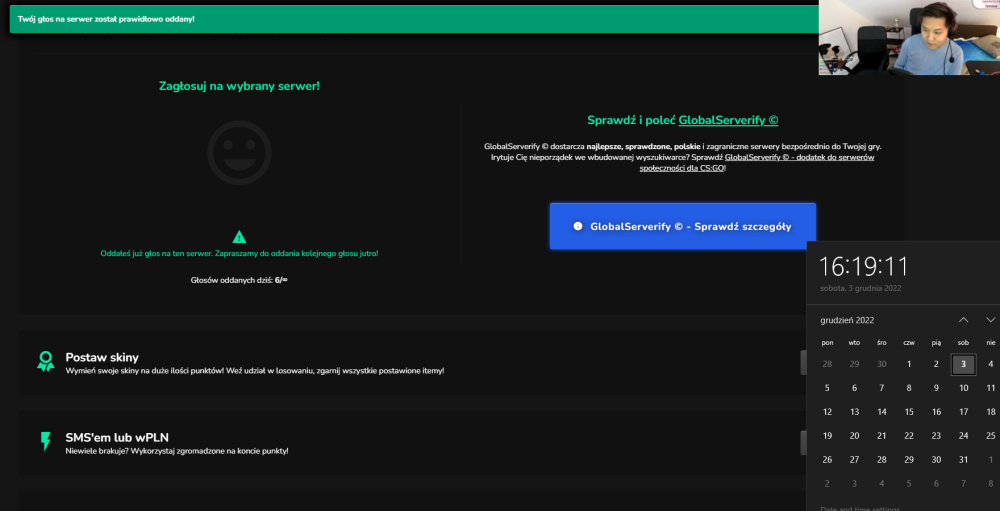Select December 12 in the calendar
Image resolution: width=1000 pixels, height=511 pixels.
tap(827, 412)
